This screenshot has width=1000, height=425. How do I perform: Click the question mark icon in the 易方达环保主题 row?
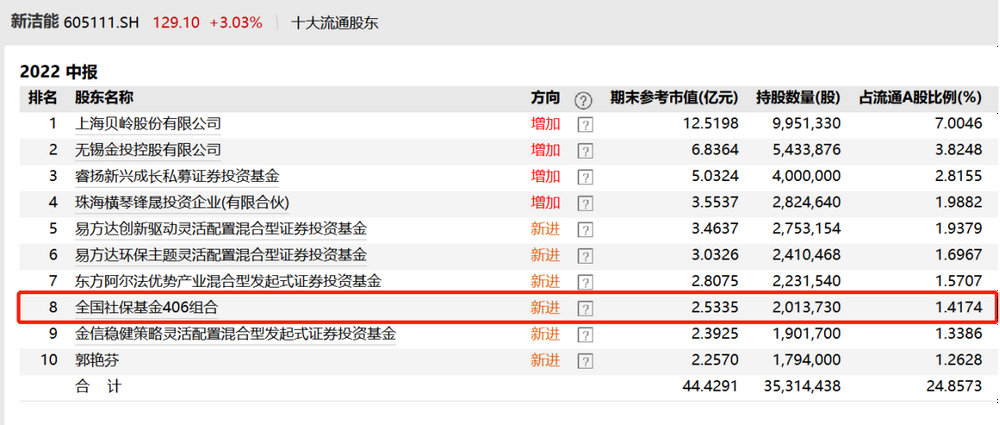click(585, 256)
